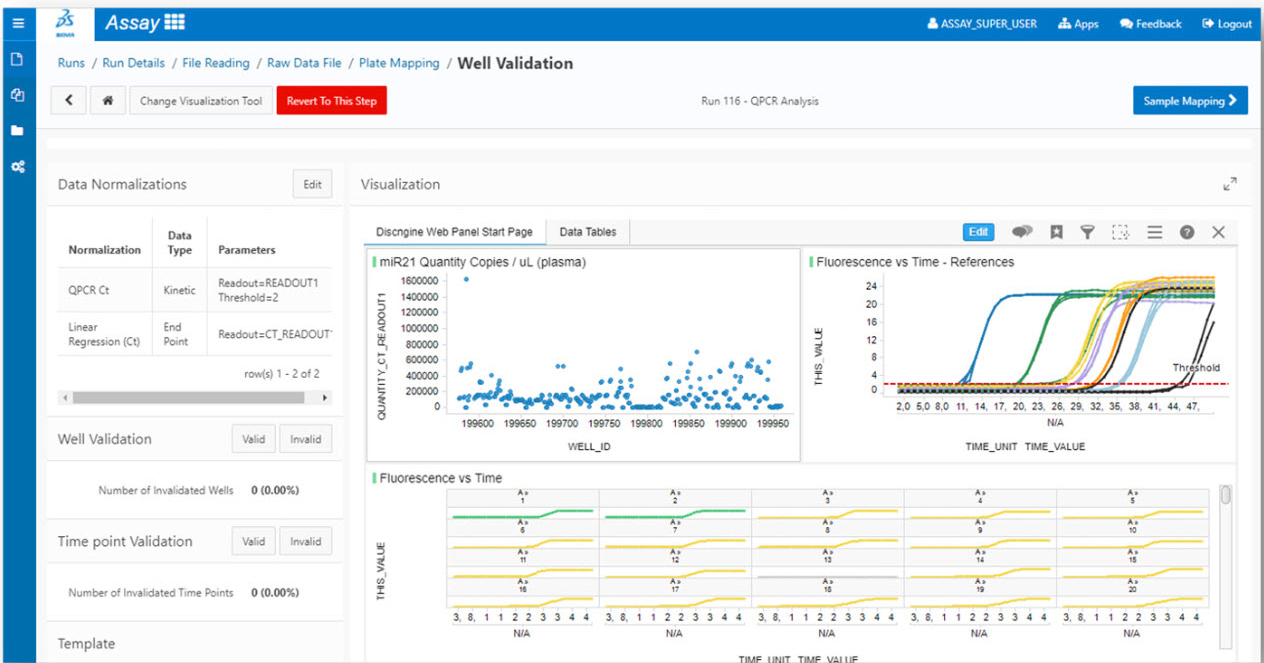
Task: Open the hamburger menu in top-left corner
Action: (x=17, y=23)
